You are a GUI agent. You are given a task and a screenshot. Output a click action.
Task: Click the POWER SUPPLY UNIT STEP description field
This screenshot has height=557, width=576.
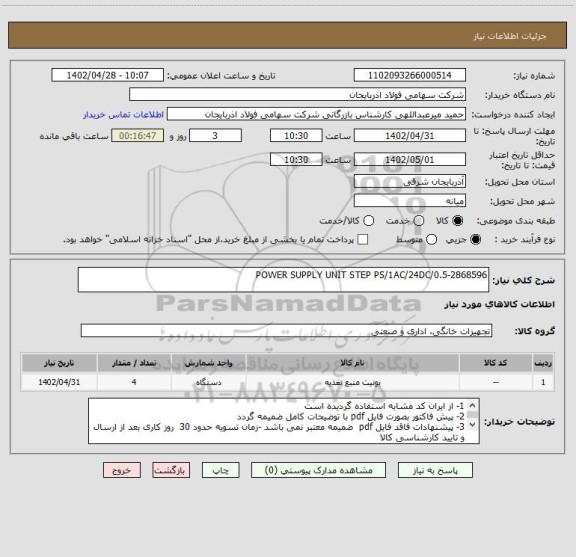(283, 280)
